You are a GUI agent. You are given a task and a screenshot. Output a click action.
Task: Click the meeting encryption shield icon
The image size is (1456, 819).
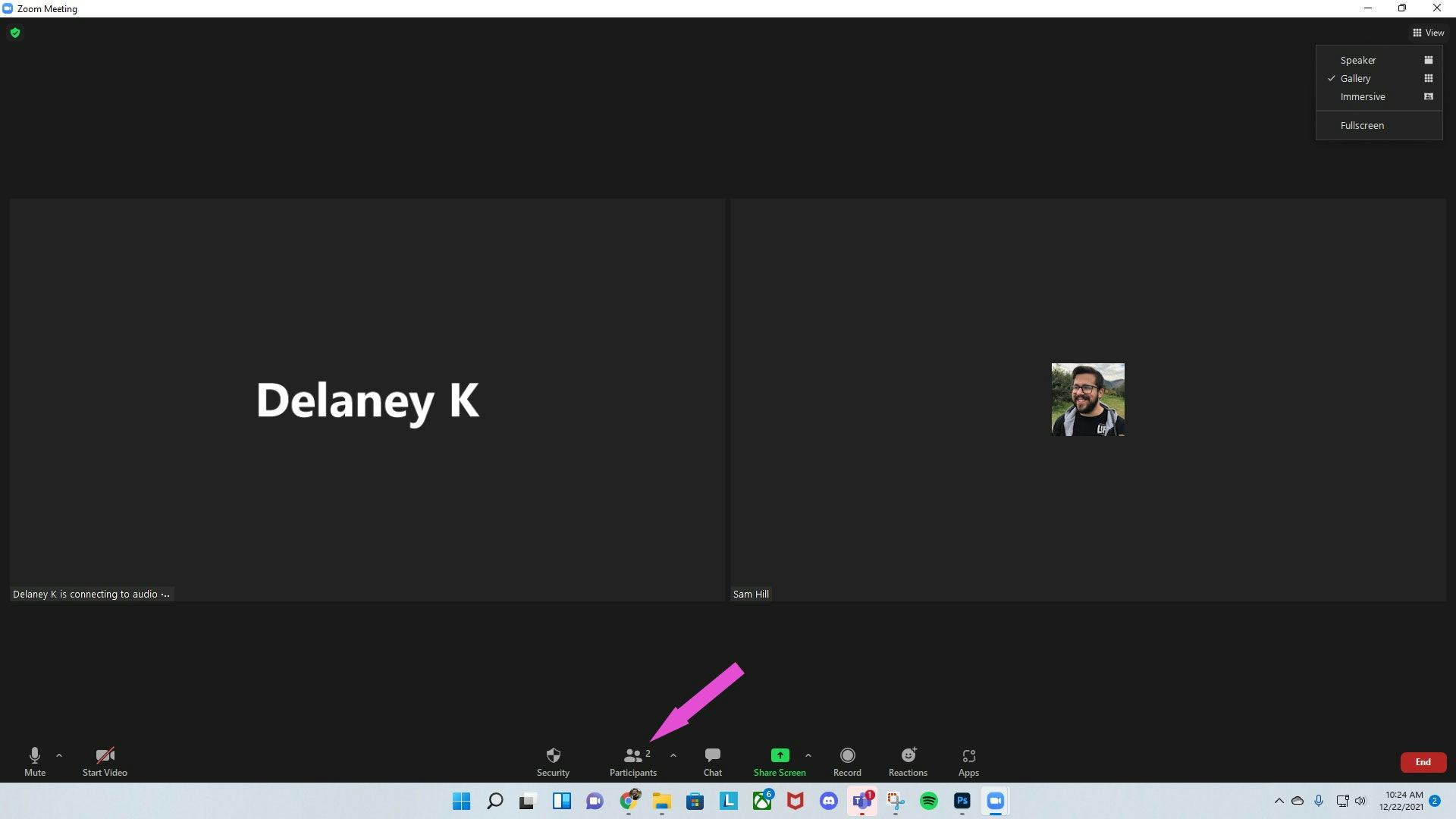pyautogui.click(x=15, y=33)
